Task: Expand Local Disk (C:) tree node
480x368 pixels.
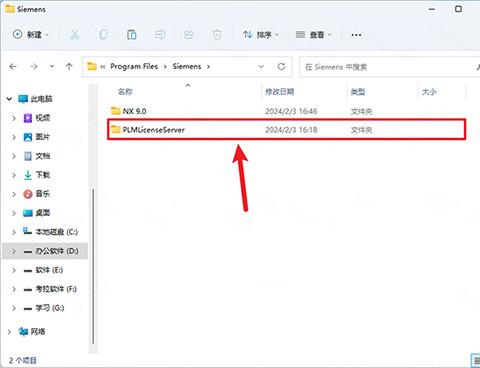Action: (14, 232)
